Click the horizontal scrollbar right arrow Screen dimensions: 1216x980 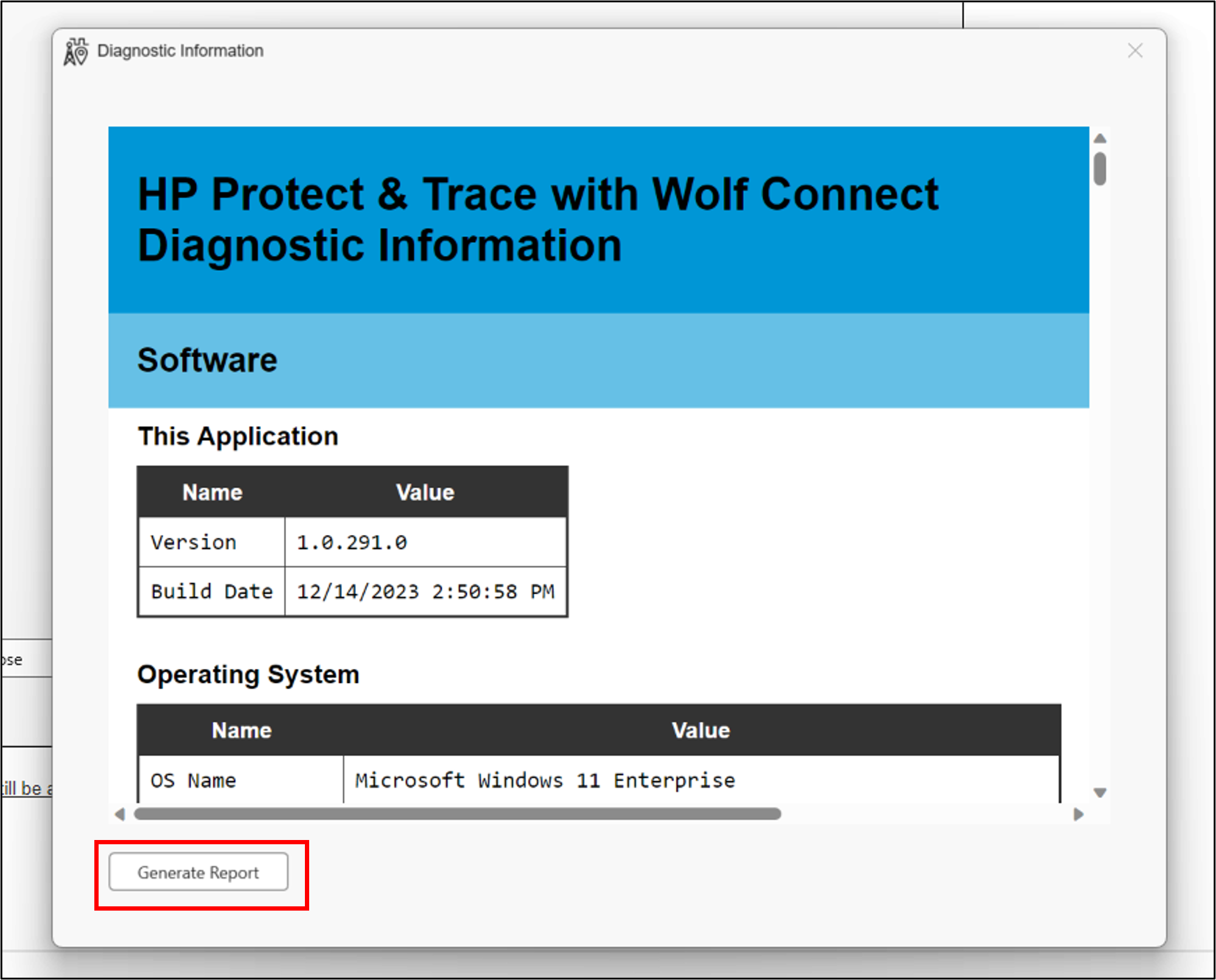tap(1077, 813)
